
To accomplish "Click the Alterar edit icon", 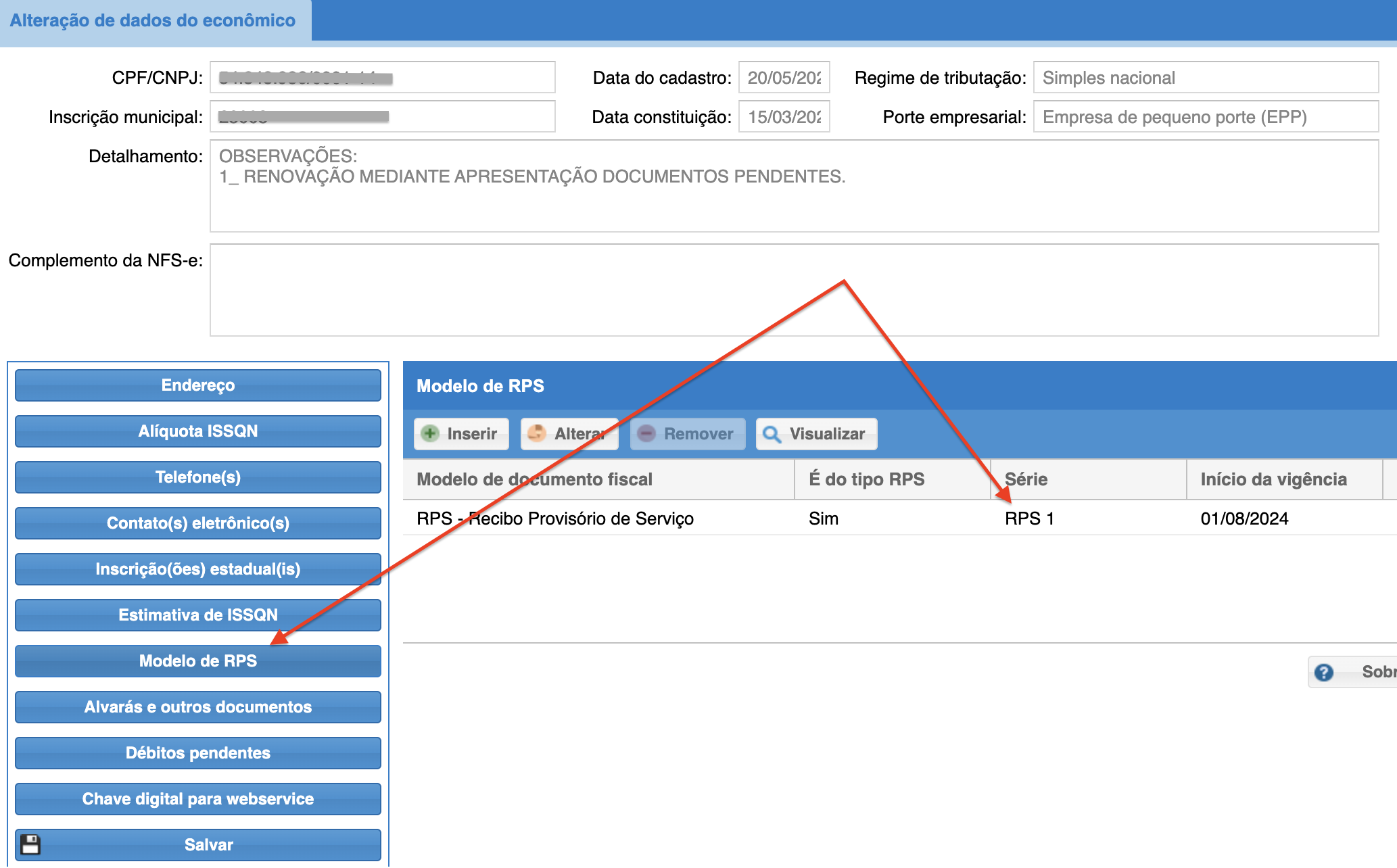I will 537,433.
